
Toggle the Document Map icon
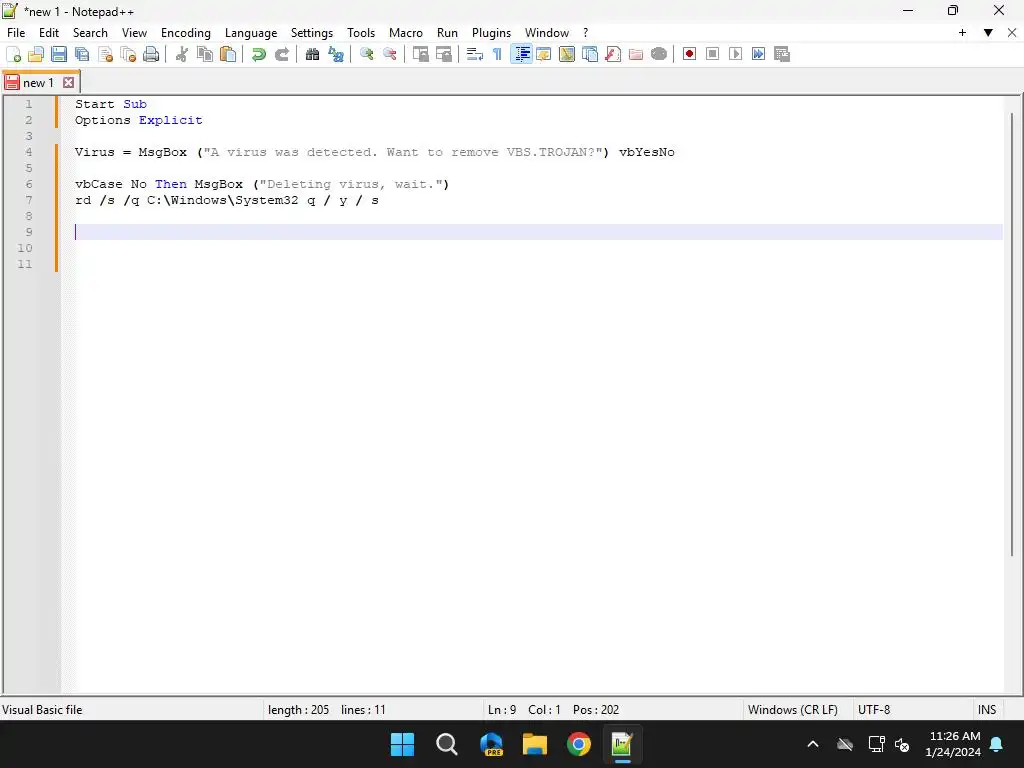[567, 54]
